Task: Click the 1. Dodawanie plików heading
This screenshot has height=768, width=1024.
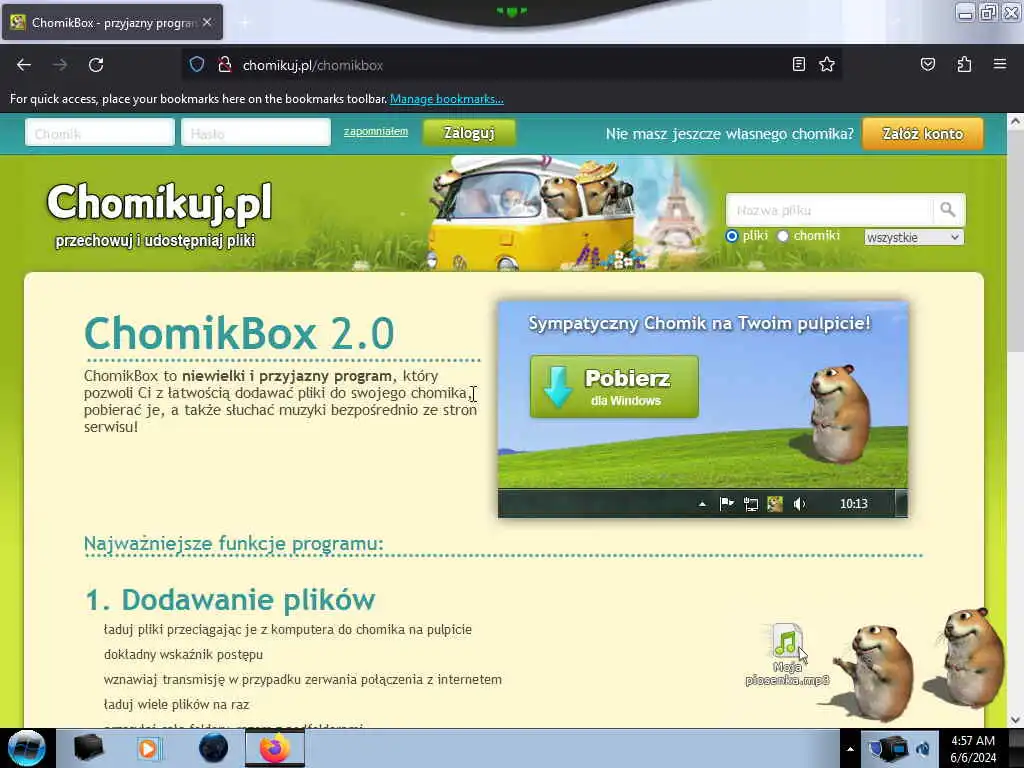Action: 230,600
